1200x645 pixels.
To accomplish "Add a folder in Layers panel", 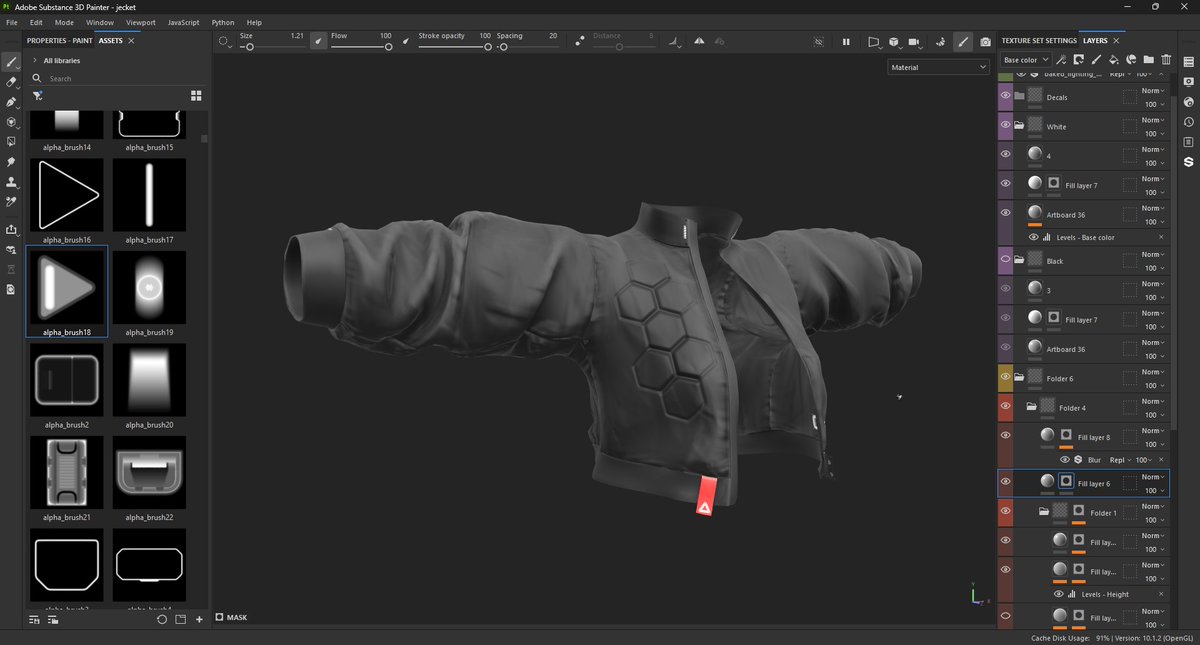I will click(1148, 60).
